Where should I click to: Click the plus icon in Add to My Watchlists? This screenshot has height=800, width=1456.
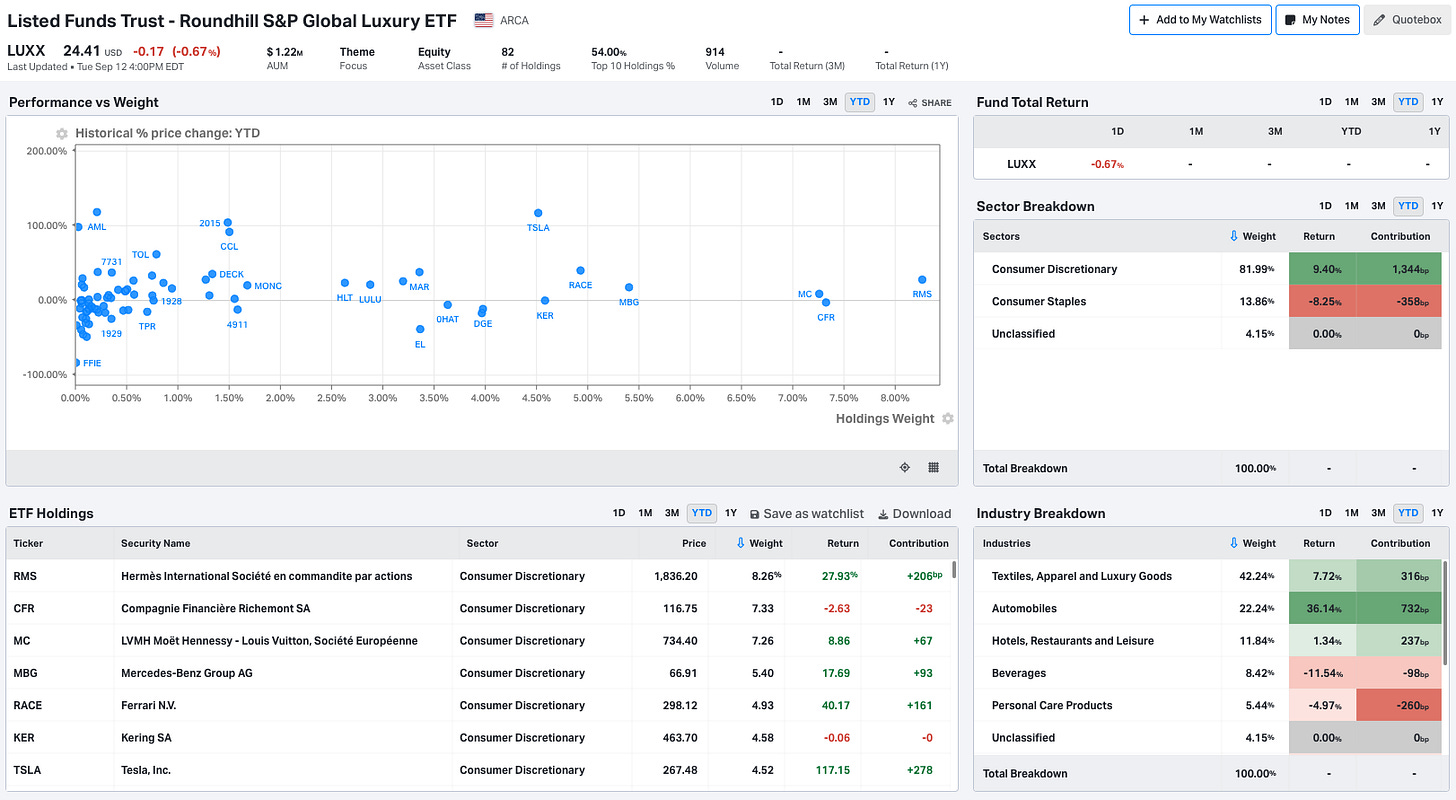click(x=1144, y=20)
